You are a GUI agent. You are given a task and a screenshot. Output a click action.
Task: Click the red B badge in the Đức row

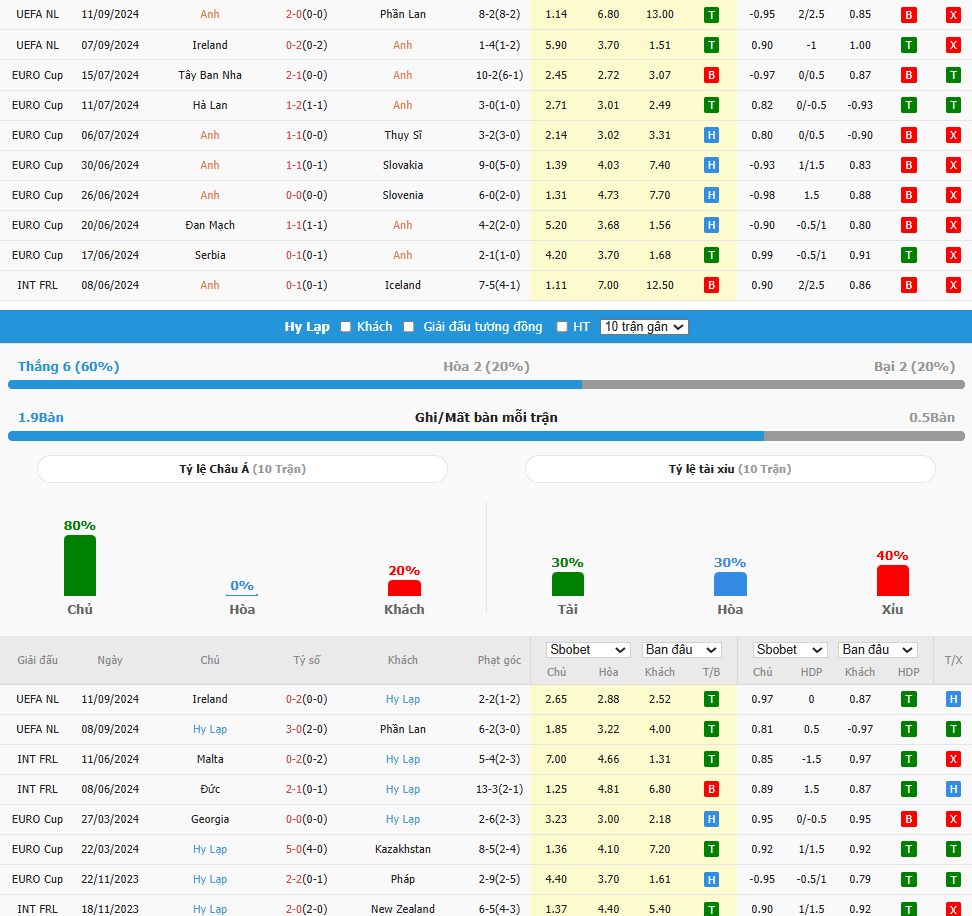pyautogui.click(x=712, y=789)
